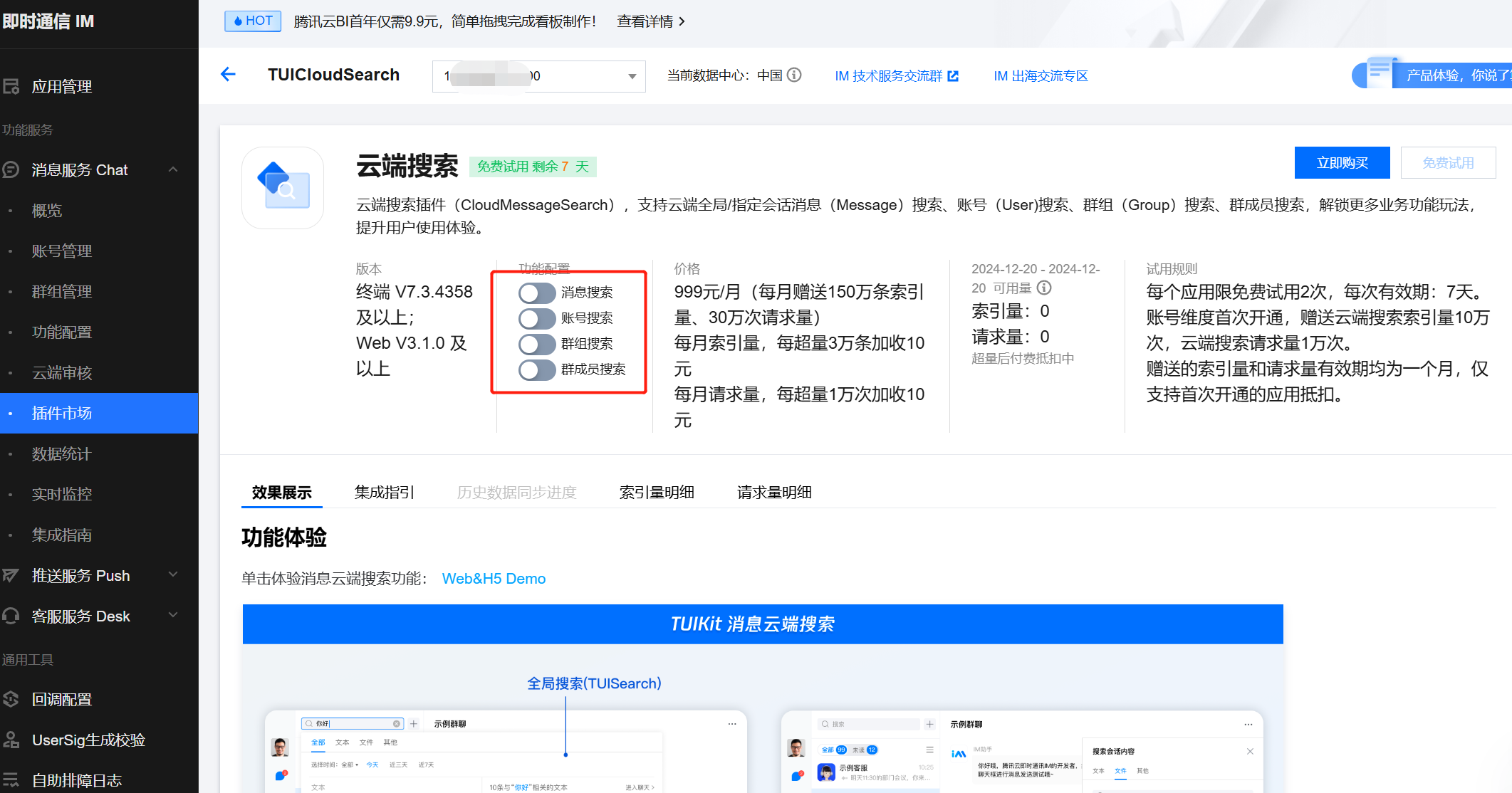Click the 免费试用 剩余 7 天 badge
The height and width of the screenshot is (793, 1512).
(533, 167)
